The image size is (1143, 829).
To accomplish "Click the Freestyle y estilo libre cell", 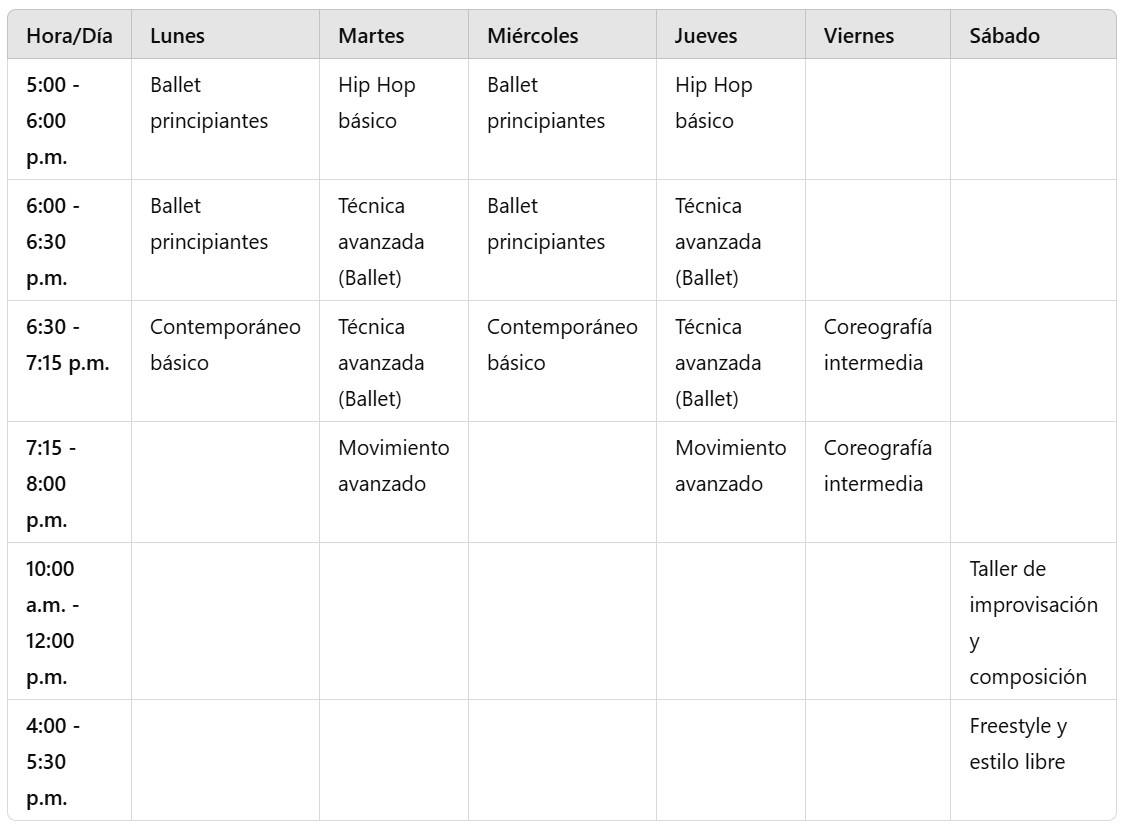I will point(1033,760).
